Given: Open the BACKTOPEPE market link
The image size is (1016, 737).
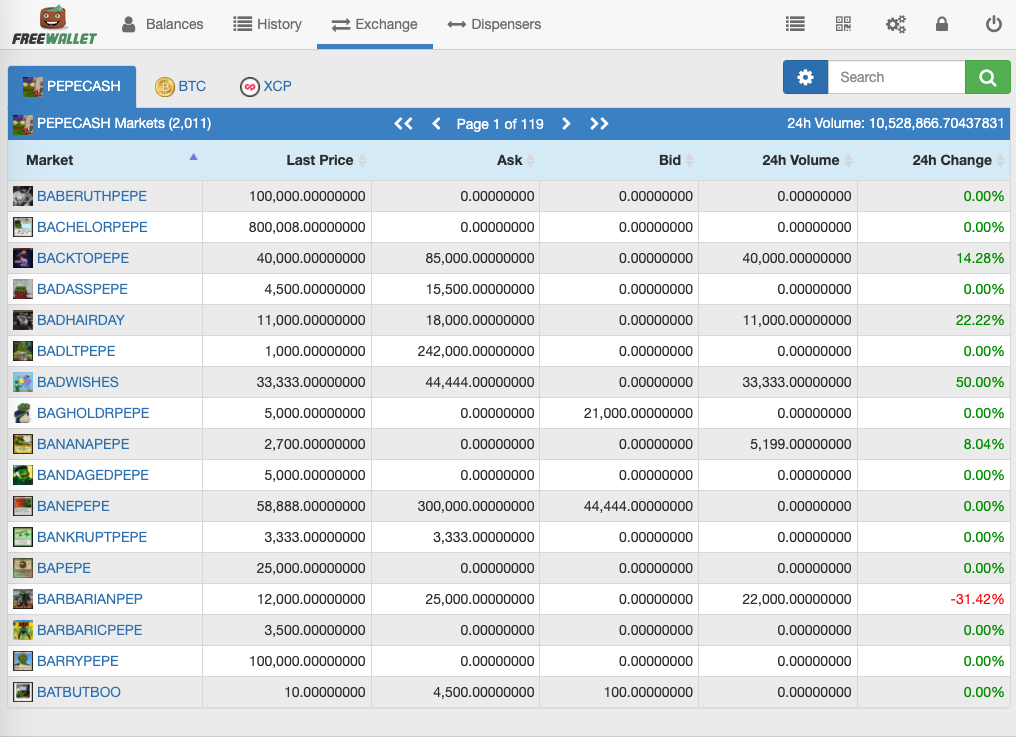Looking at the screenshot, I should (83, 258).
